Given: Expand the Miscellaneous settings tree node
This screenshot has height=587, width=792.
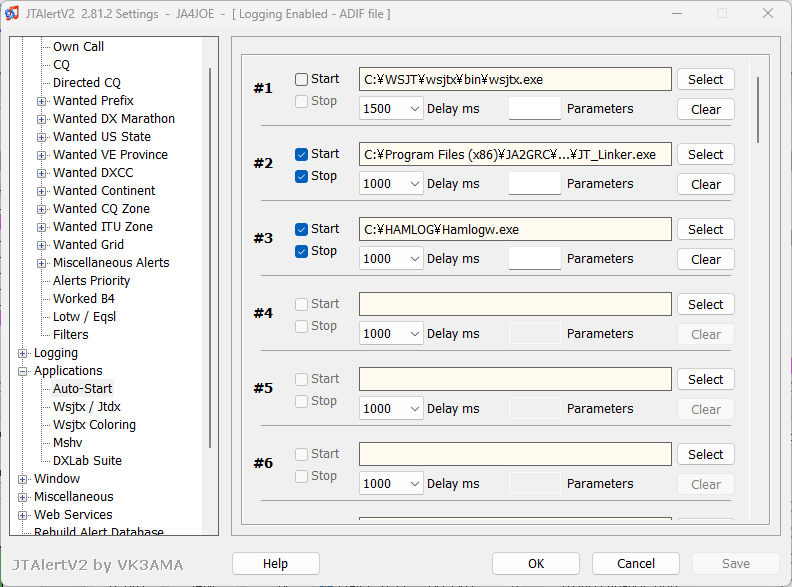Looking at the screenshot, I should click(22, 497).
